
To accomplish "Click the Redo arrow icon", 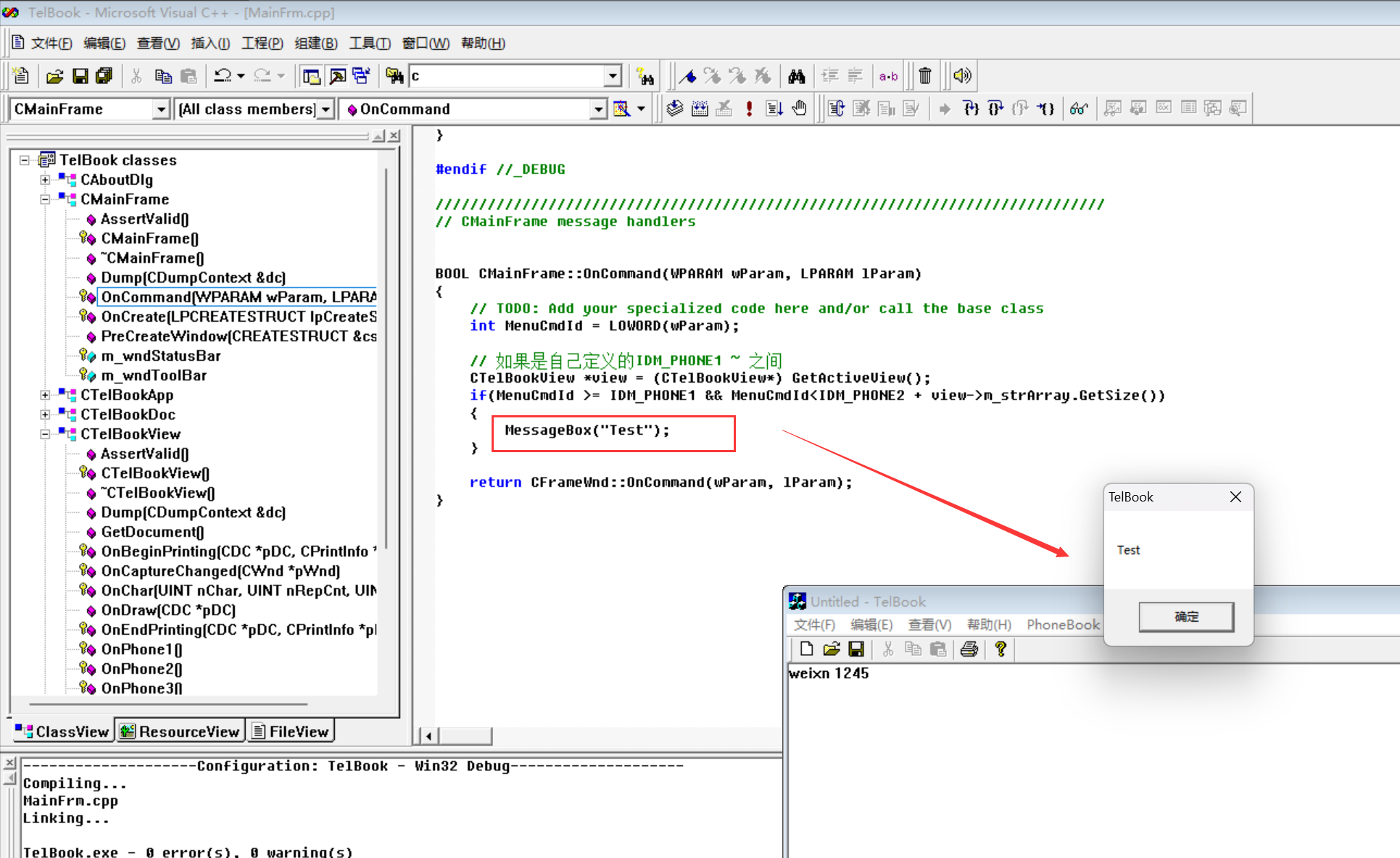I will pos(262,75).
